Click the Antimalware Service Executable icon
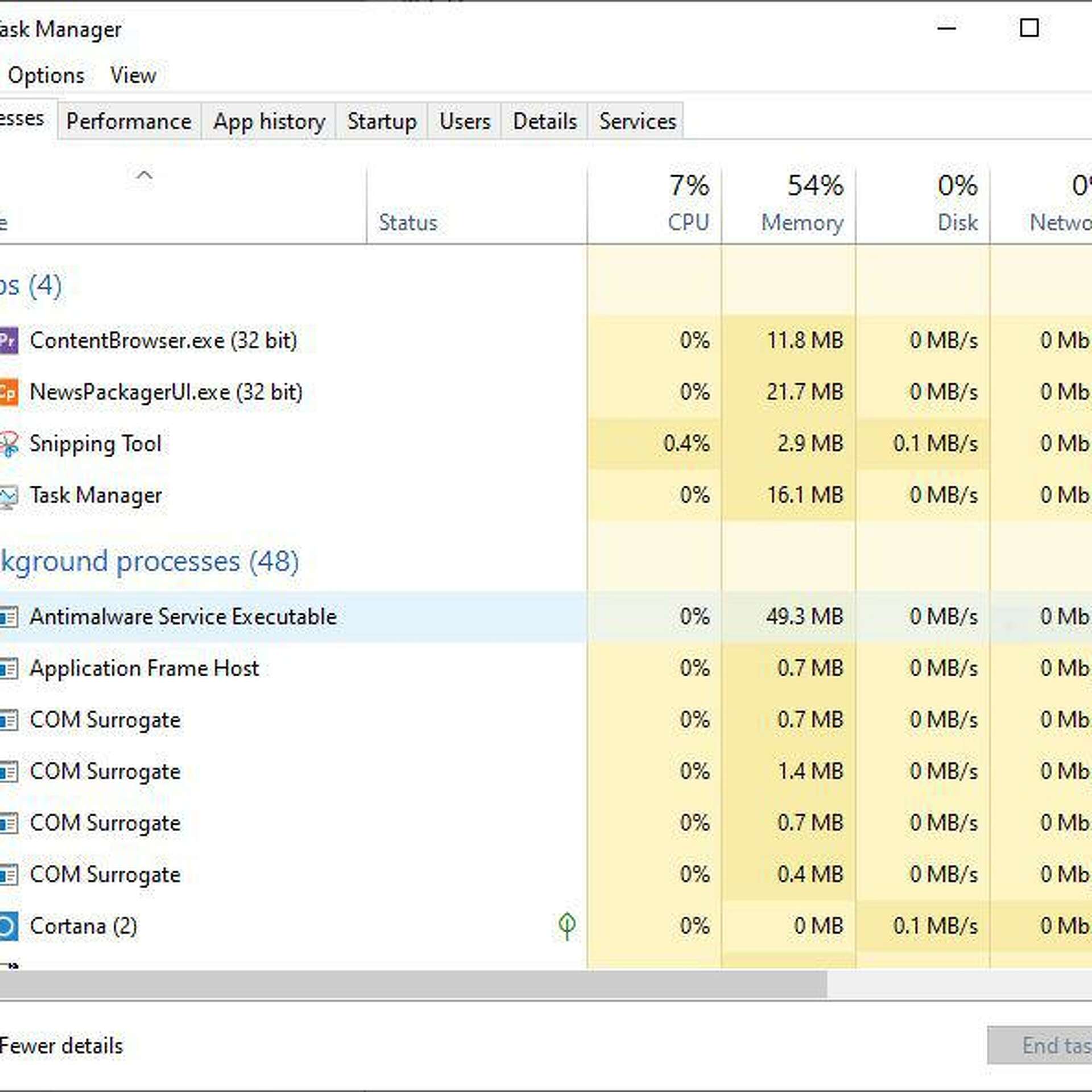Screen dimensions: 1092x1092 [x=8, y=617]
